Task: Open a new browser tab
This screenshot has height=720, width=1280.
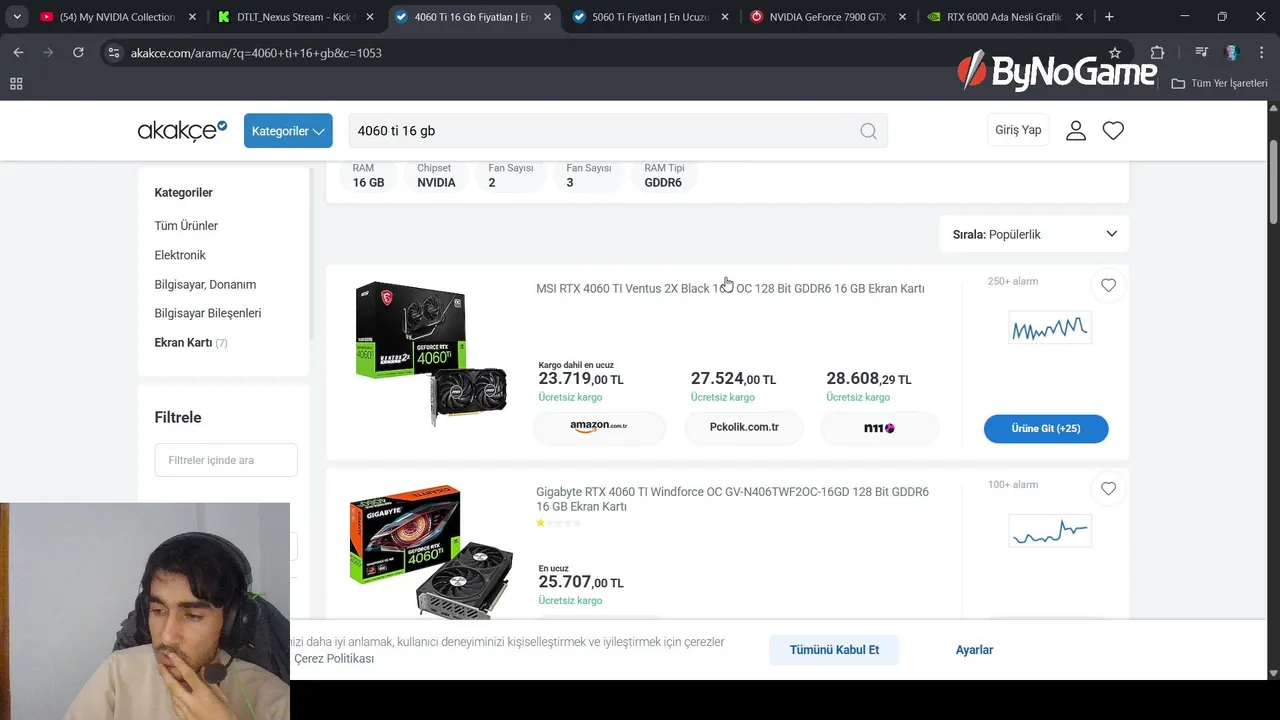Action: coord(1109,17)
